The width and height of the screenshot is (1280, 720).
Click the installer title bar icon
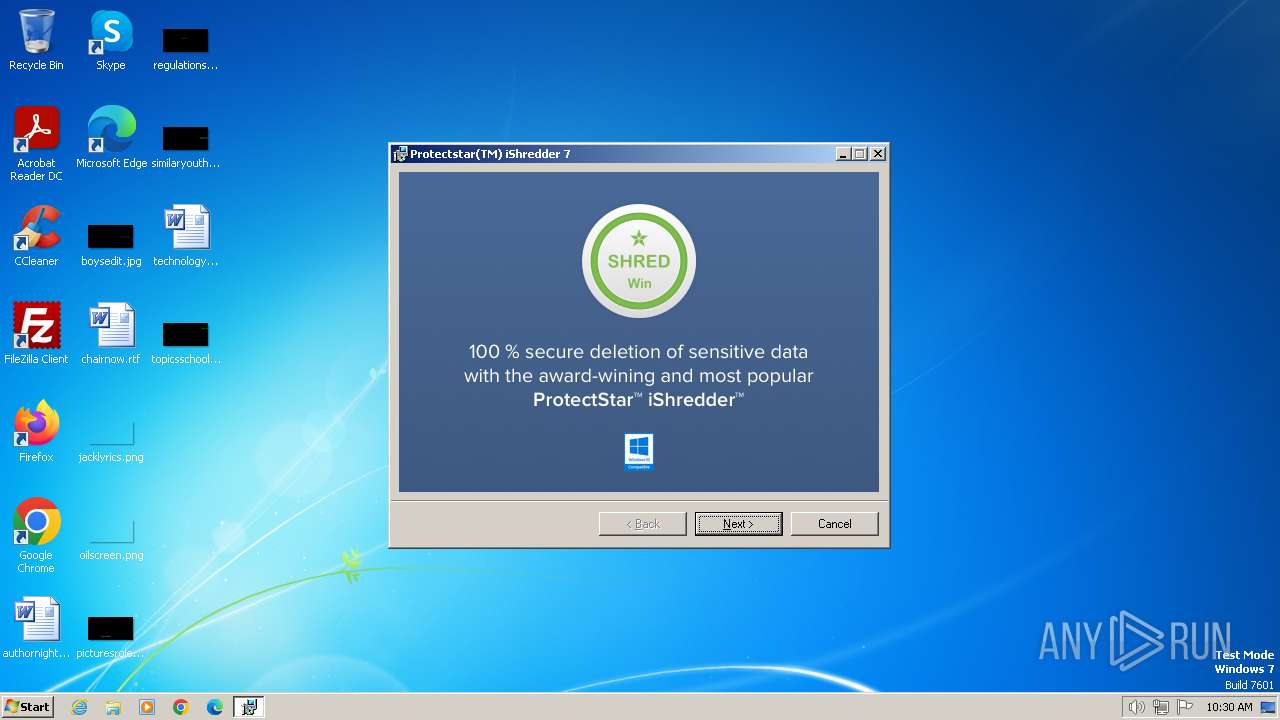click(401, 154)
